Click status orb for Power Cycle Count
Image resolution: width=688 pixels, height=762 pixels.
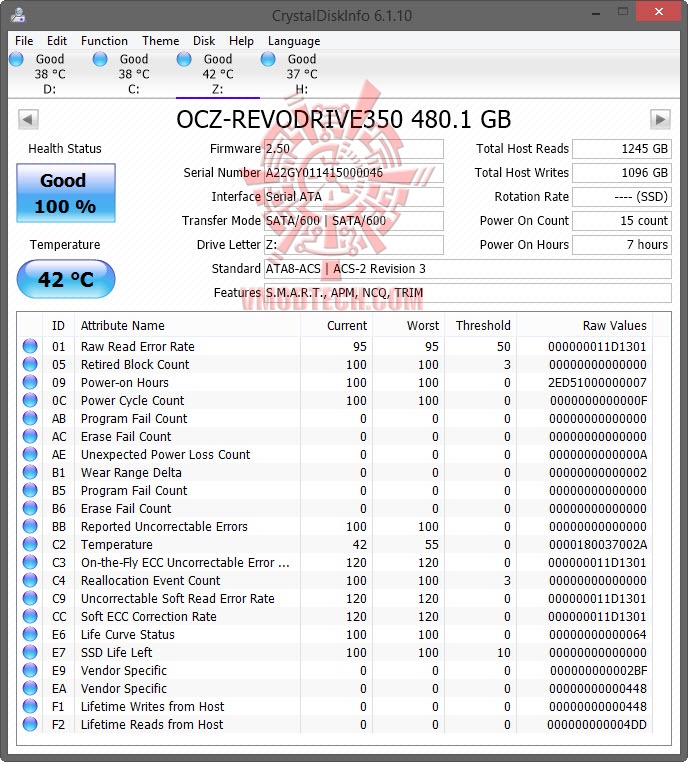point(30,400)
